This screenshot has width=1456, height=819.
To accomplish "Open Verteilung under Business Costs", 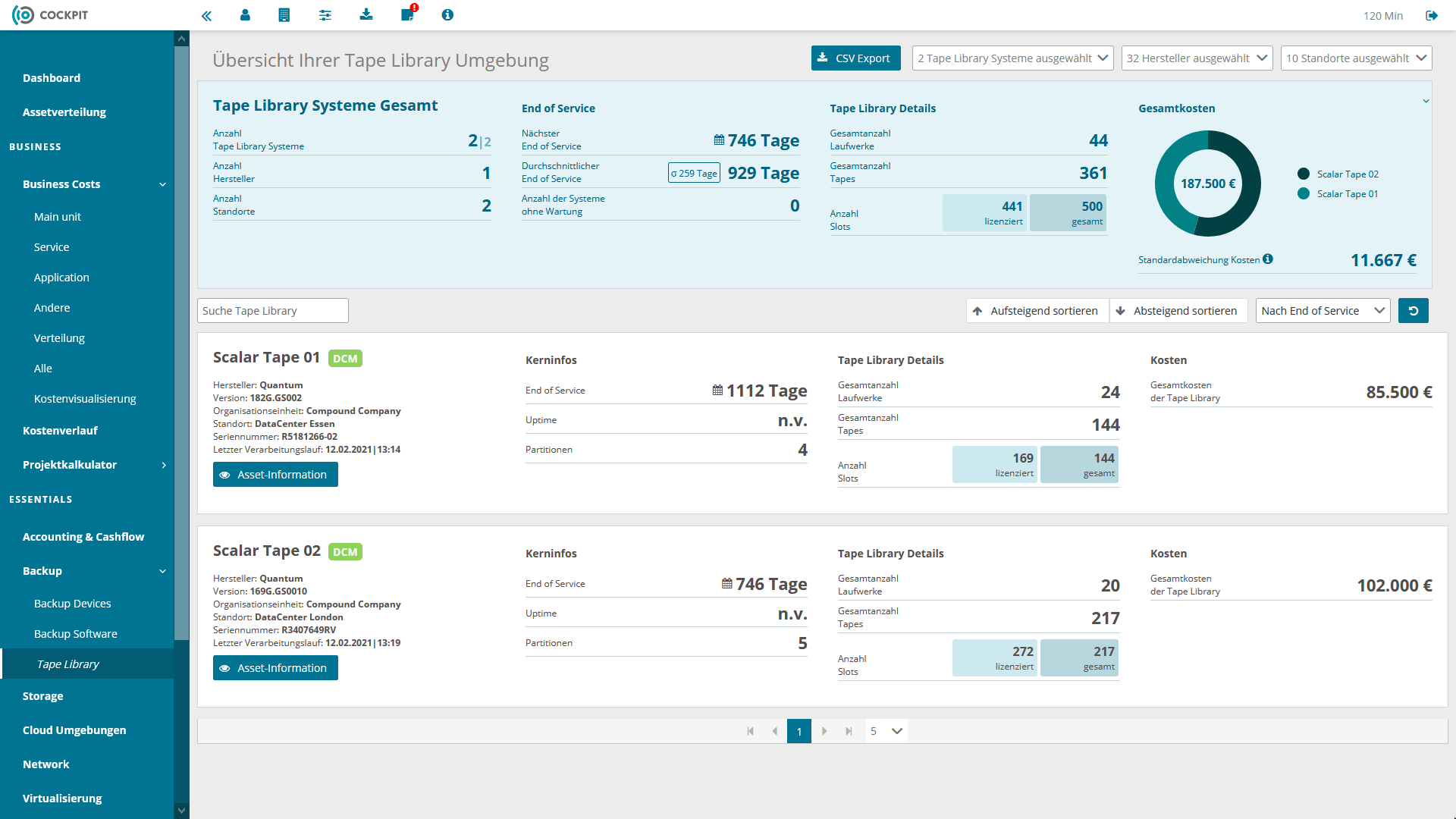I will [59, 338].
